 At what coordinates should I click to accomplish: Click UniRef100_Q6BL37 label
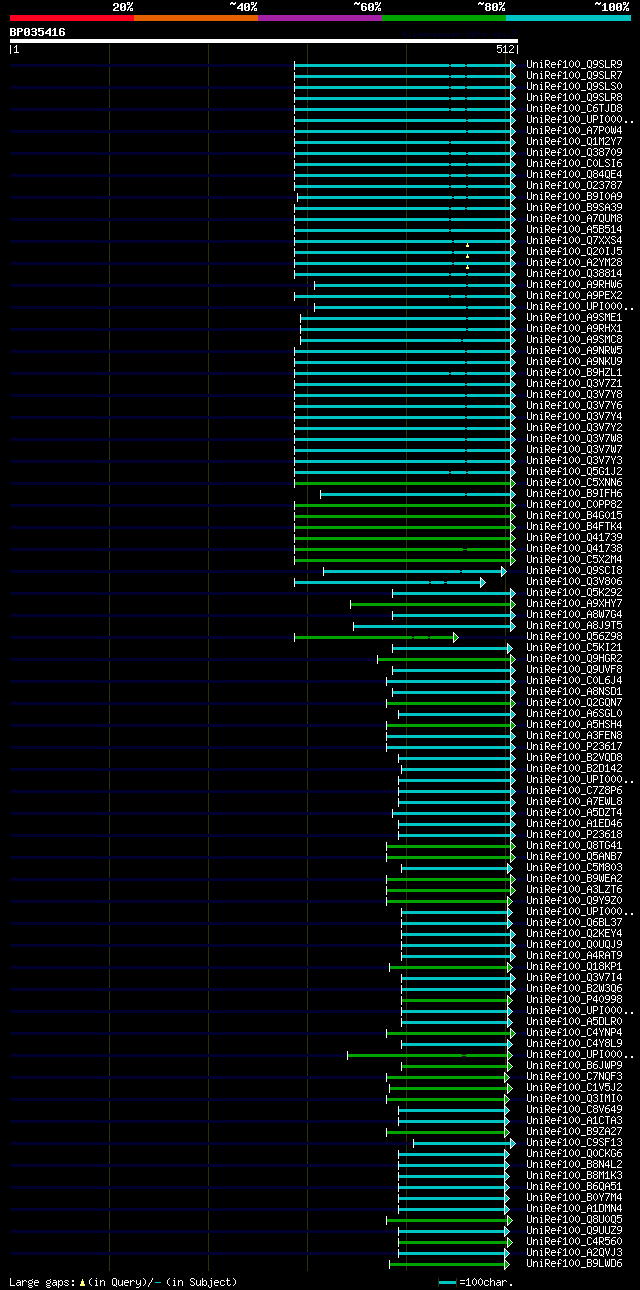click(574, 922)
